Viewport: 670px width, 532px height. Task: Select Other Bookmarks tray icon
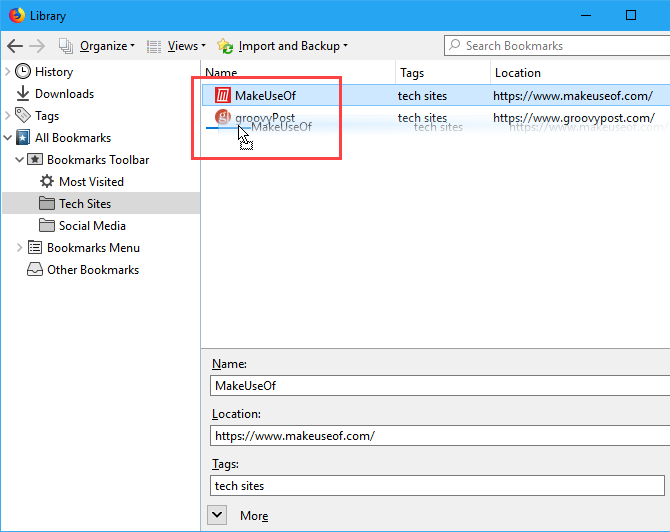pos(35,270)
